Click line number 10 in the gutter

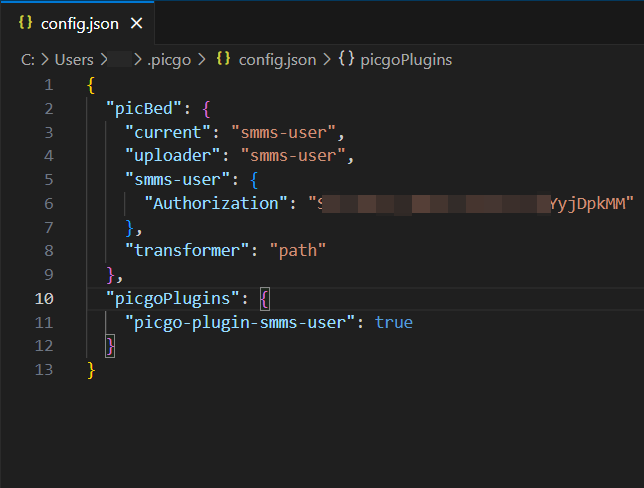(44, 299)
